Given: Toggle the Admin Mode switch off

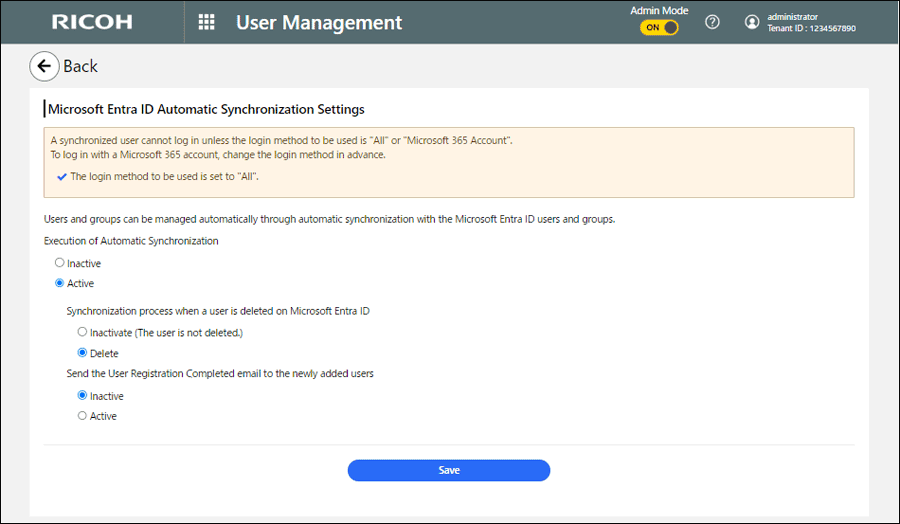Looking at the screenshot, I should 659,28.
